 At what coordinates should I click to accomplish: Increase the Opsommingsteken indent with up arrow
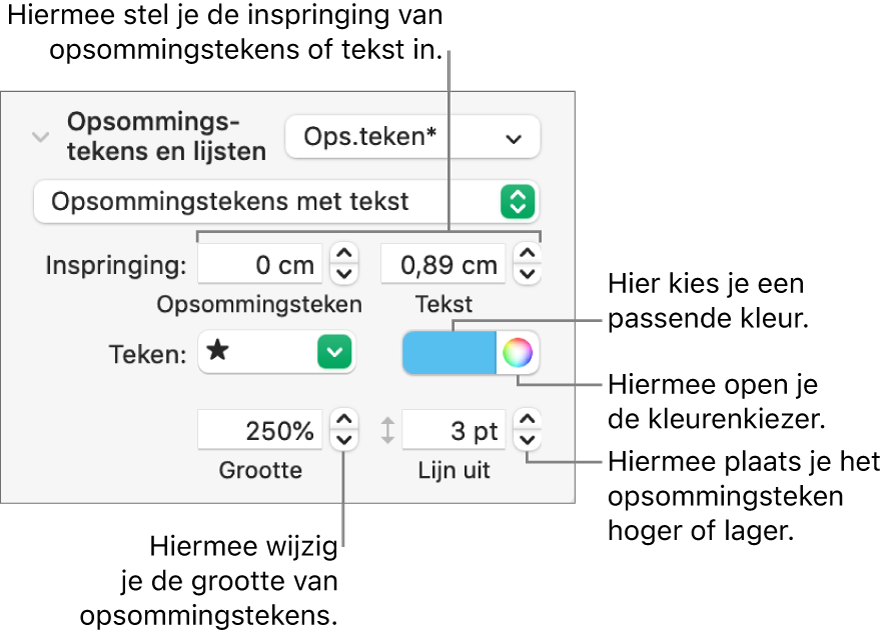pos(343,255)
